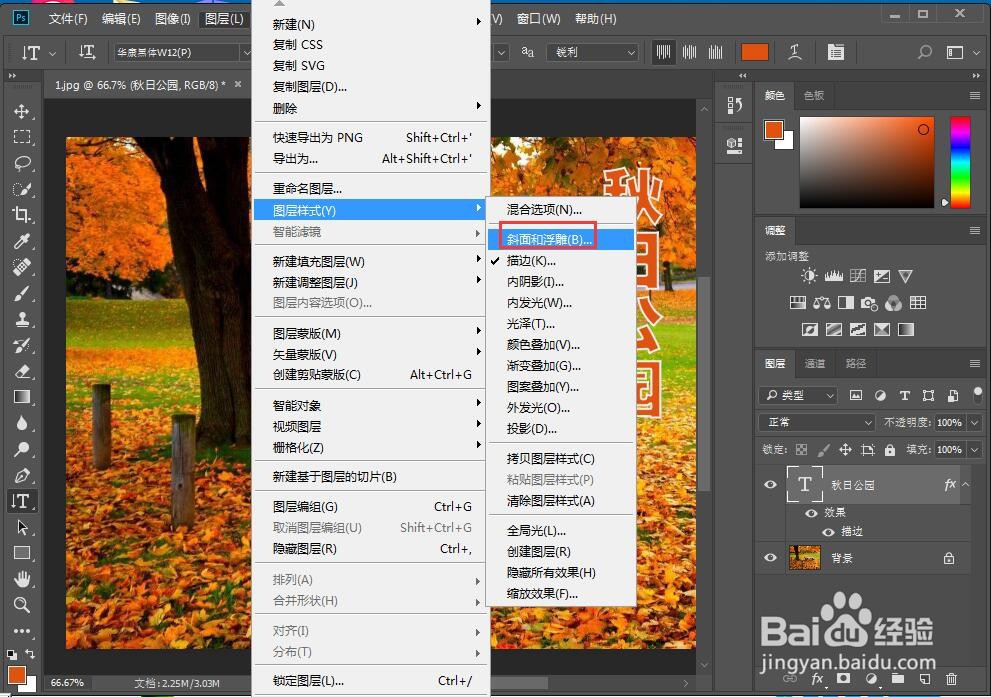Select the Crop tool
991x697 pixels.
click(22, 214)
